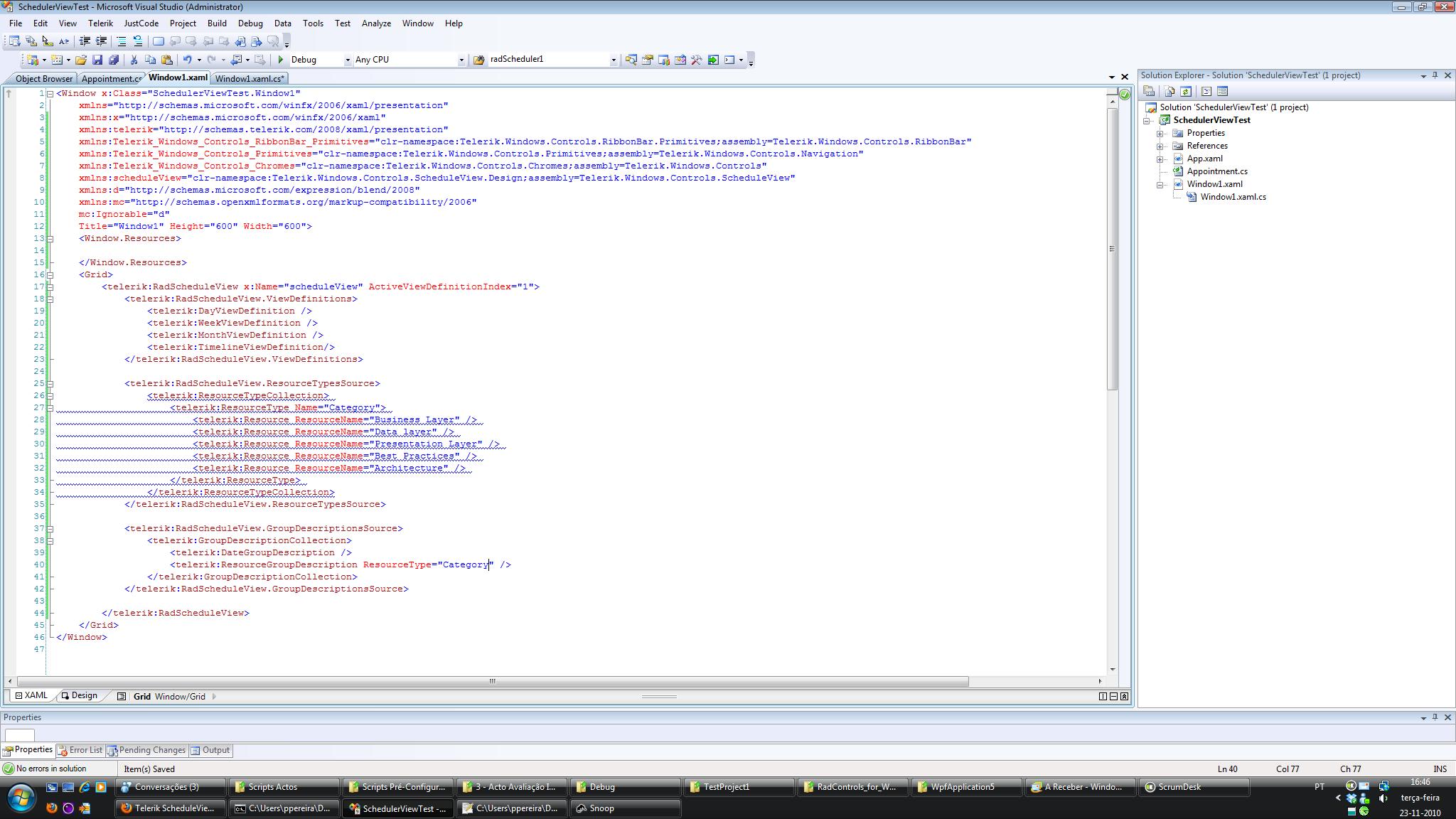Open the Debug configuration dropdown

[348, 60]
